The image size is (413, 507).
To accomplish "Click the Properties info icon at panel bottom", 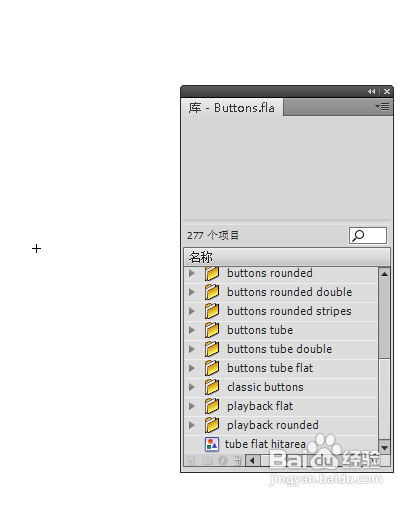I will point(223,461).
